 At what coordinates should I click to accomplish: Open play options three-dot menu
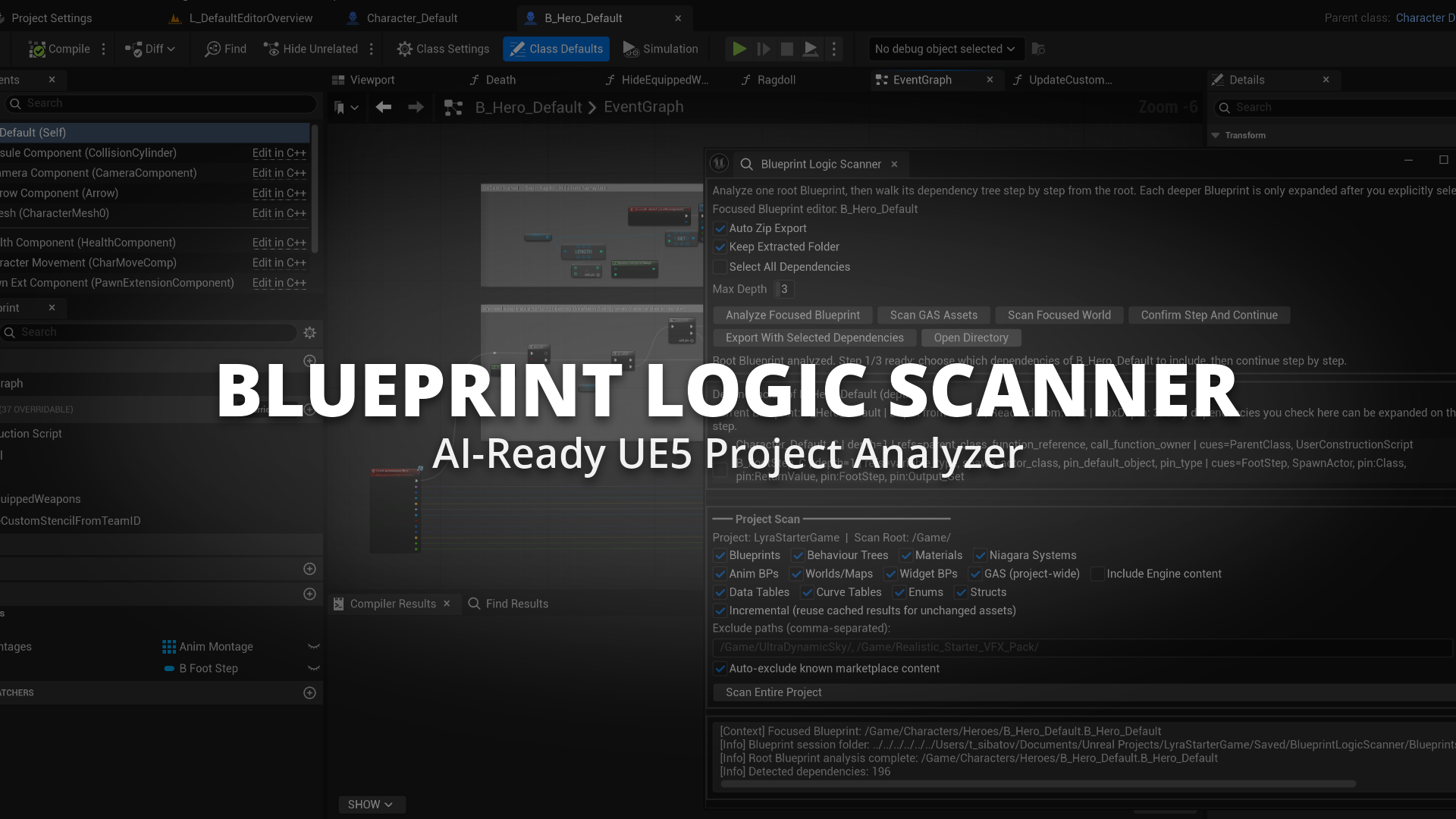[x=834, y=49]
